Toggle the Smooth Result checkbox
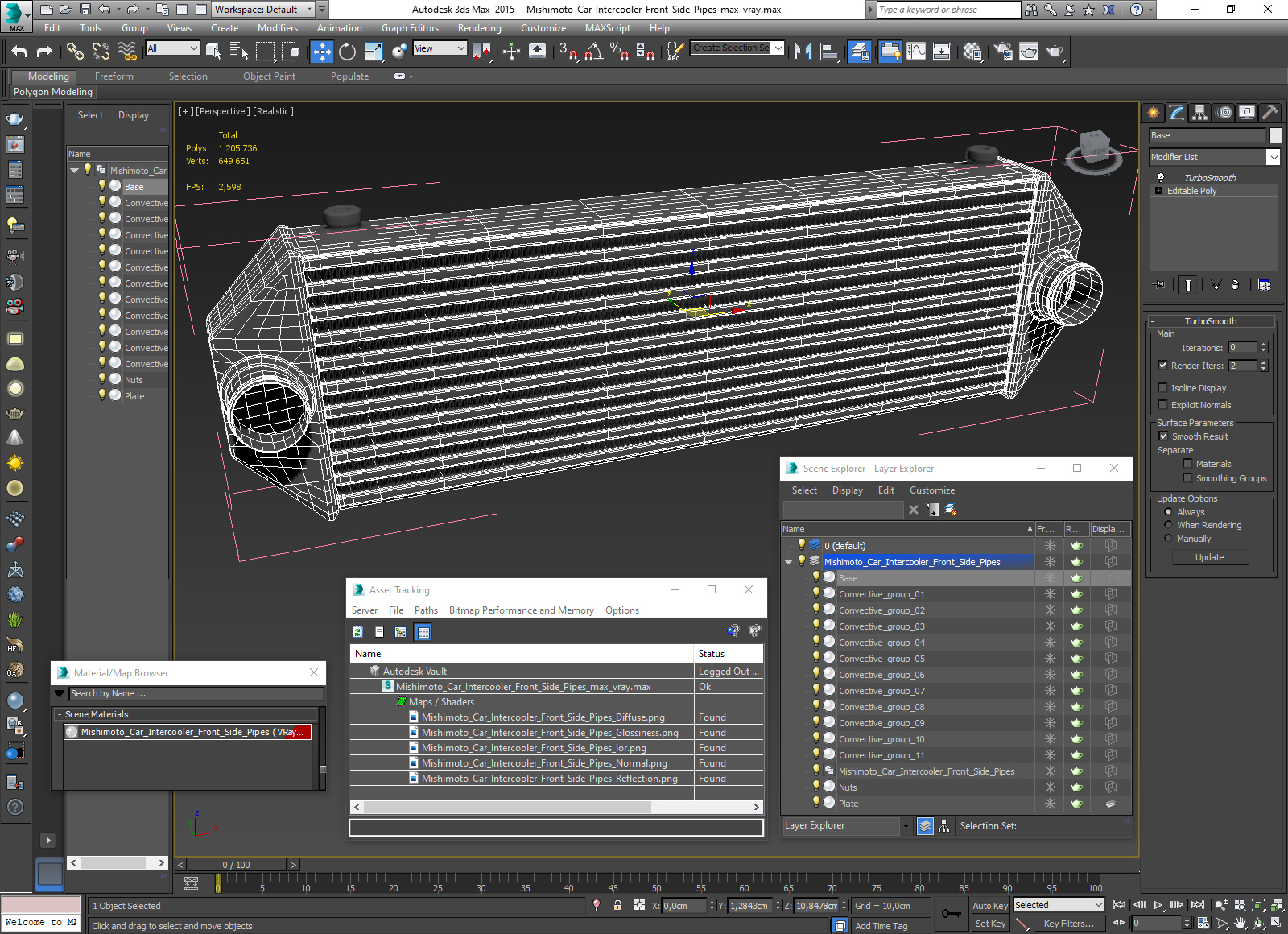The image size is (1288, 934). (1163, 436)
